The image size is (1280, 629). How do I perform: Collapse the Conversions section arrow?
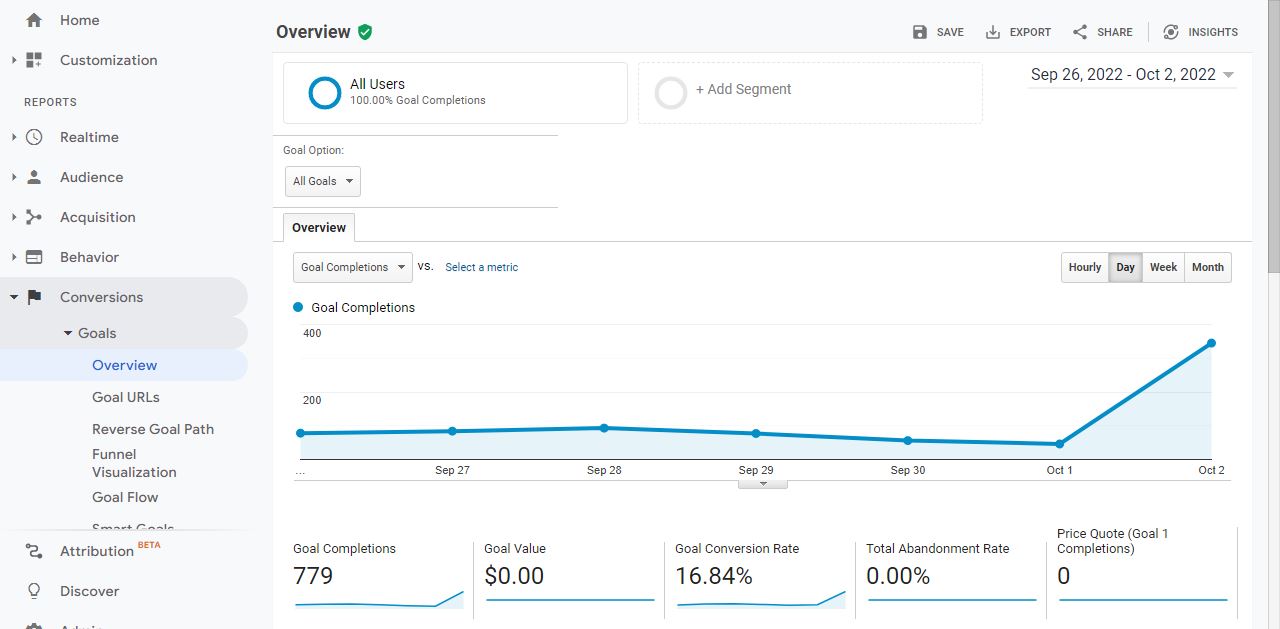14,297
